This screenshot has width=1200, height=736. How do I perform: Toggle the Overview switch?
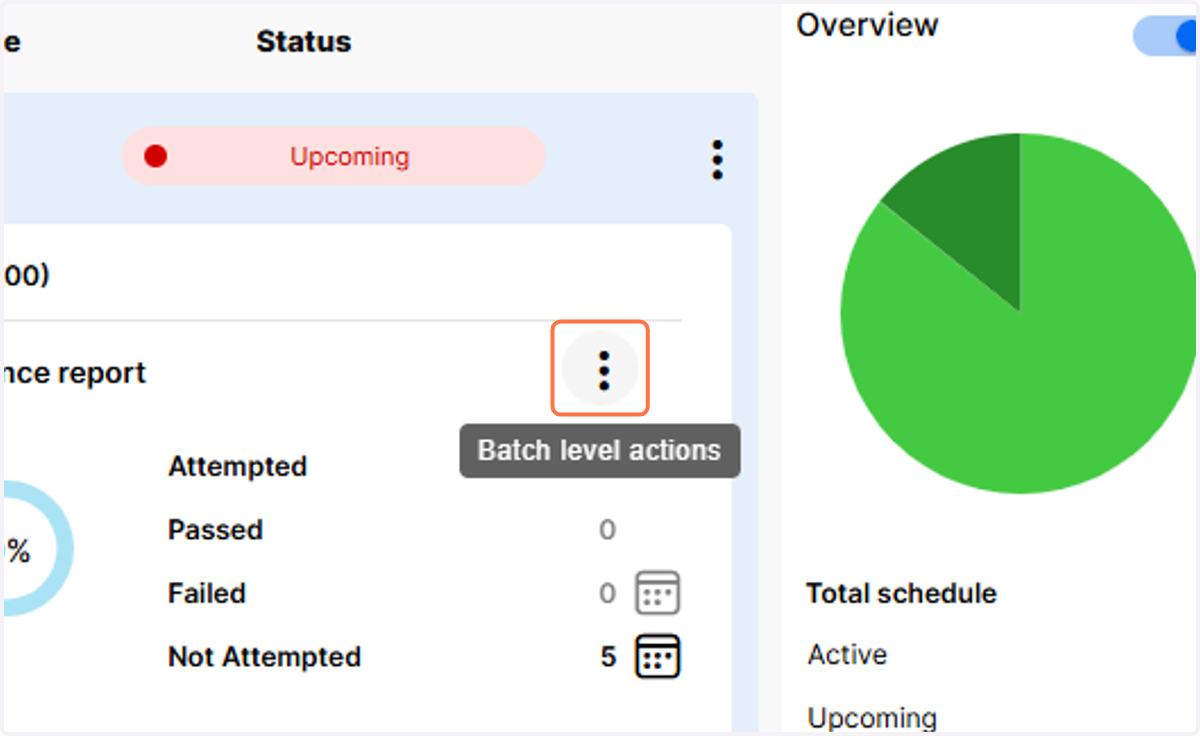1166,36
